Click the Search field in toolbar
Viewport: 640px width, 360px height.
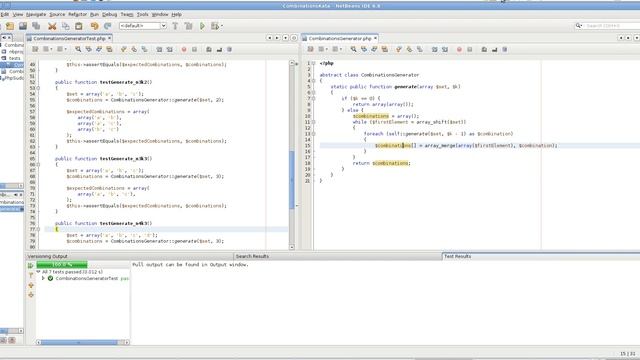(x=611, y=26)
